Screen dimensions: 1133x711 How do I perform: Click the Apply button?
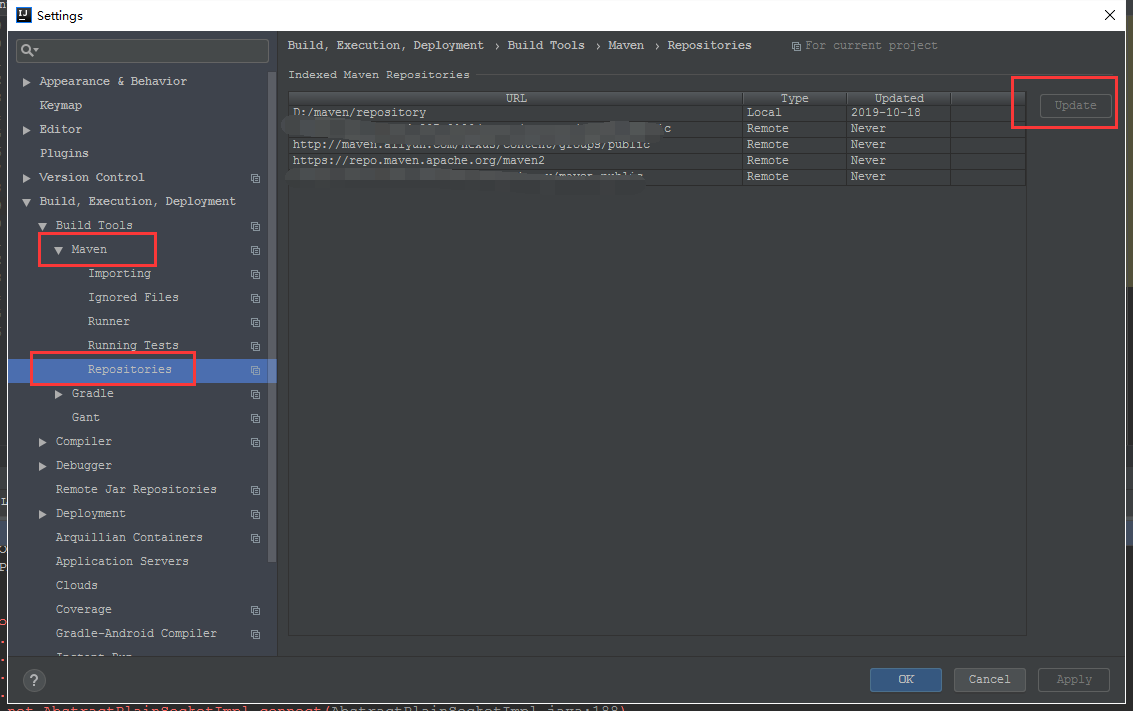click(x=1073, y=679)
